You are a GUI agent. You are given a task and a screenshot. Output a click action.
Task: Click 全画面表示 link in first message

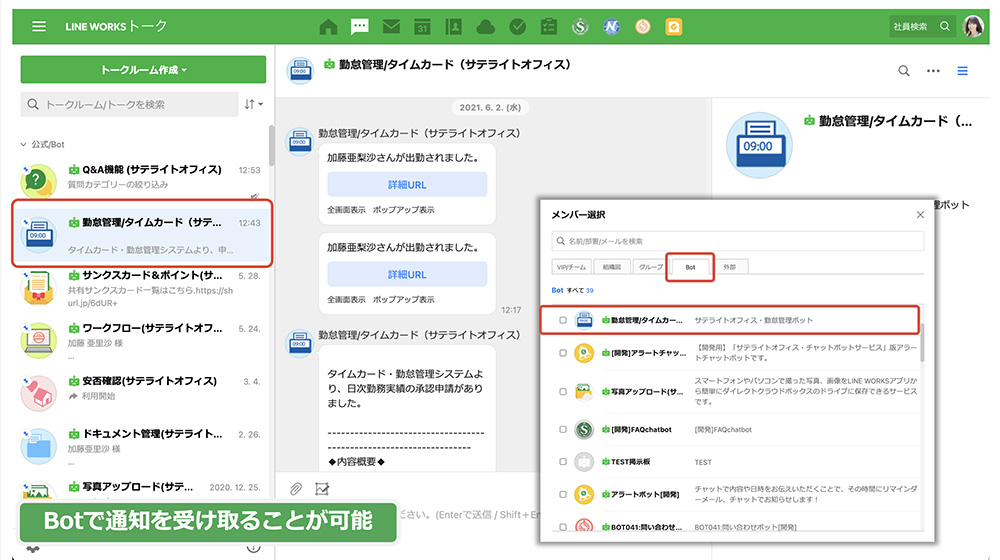click(x=346, y=210)
